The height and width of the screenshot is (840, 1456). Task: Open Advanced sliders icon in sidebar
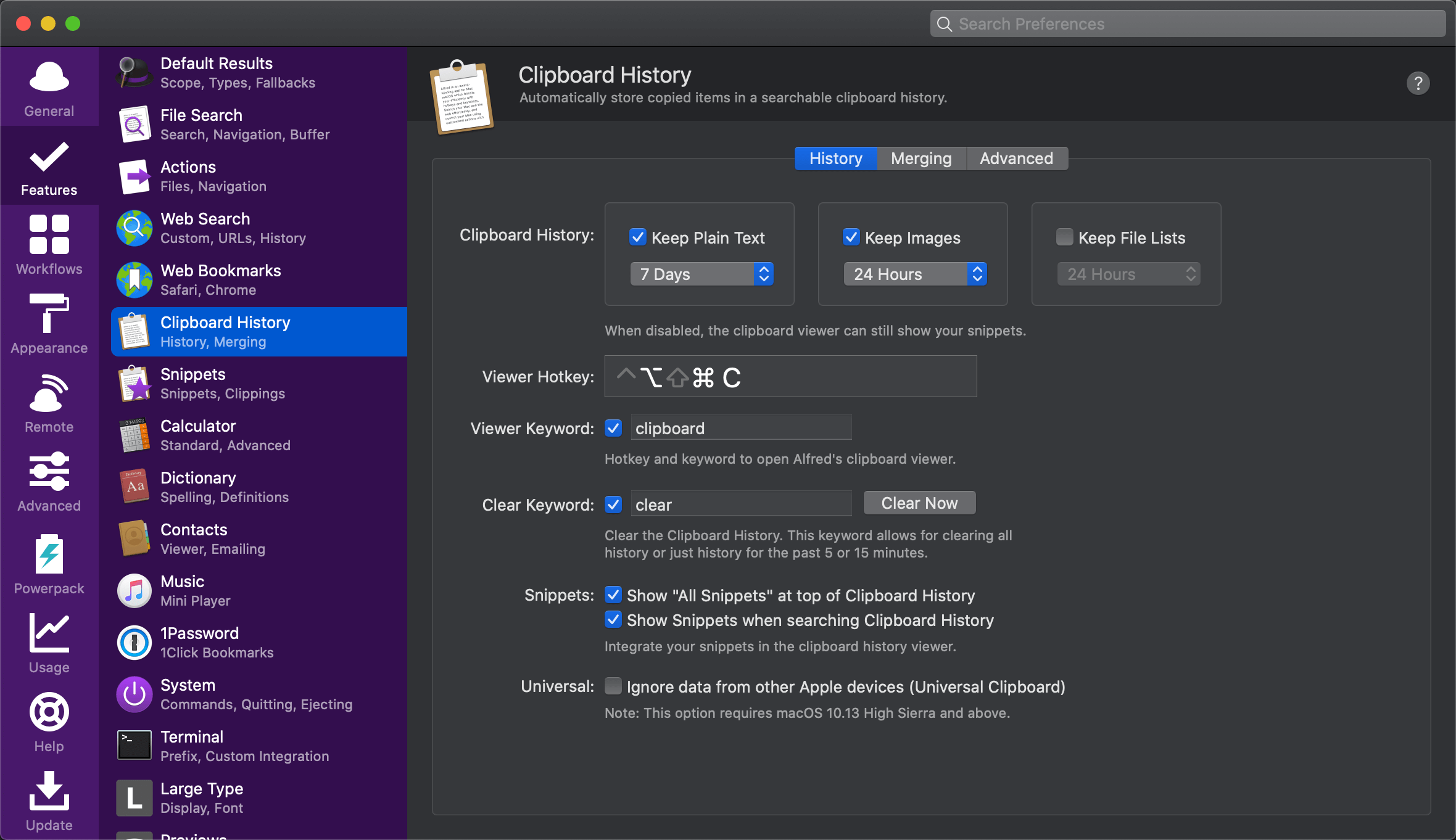click(49, 471)
